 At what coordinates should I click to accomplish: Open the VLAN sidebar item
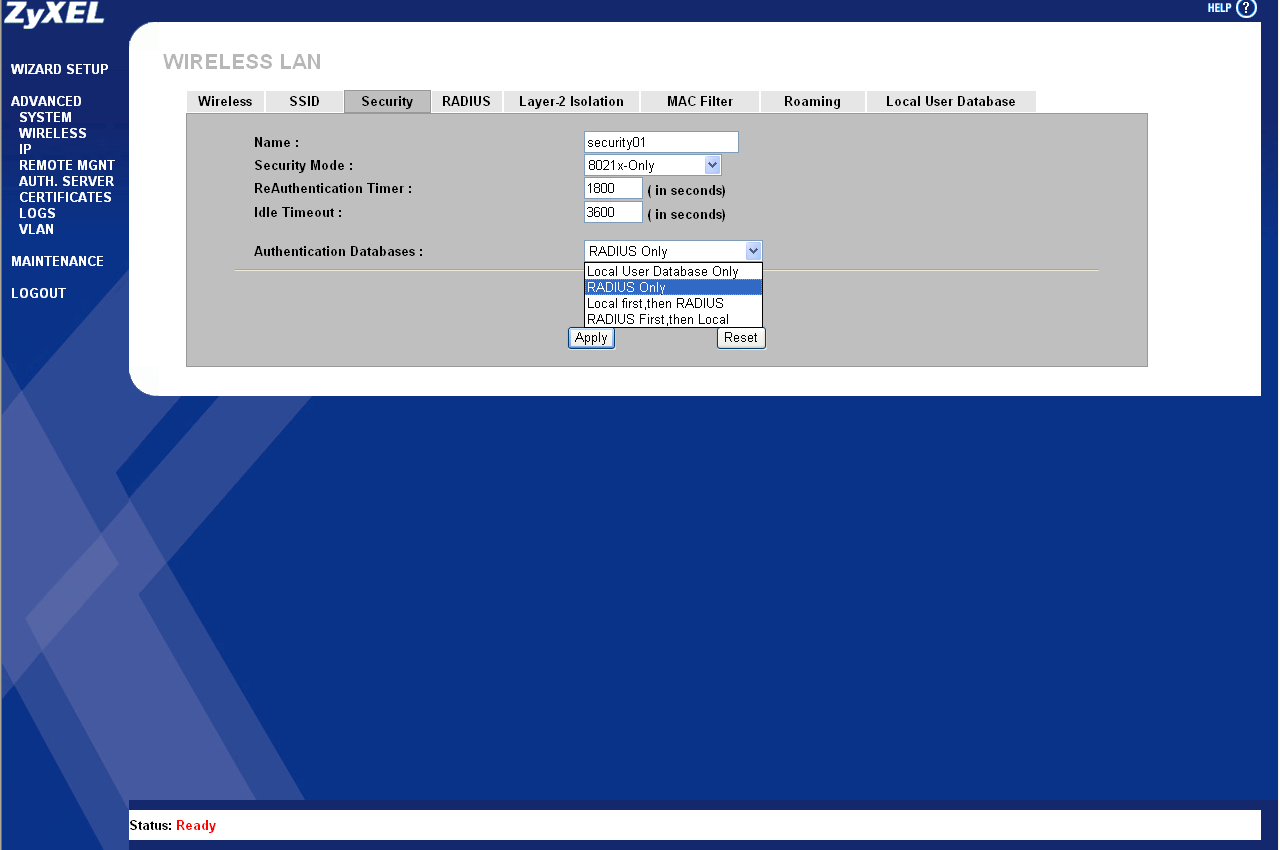[x=36, y=229]
